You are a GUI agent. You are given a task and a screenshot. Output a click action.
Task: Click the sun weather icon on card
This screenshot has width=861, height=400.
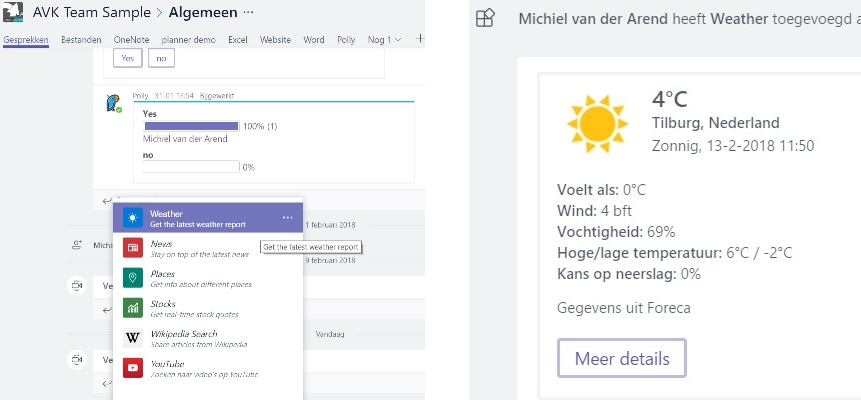[x=597, y=124]
